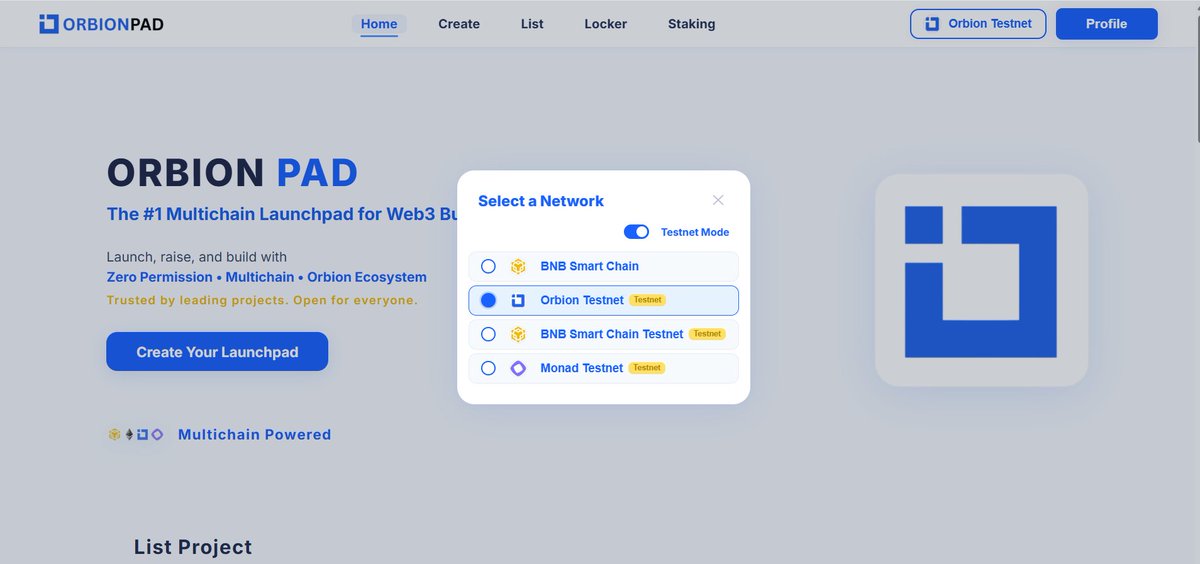Select the Monad Testnet radio button
This screenshot has width=1200, height=564.
[488, 368]
